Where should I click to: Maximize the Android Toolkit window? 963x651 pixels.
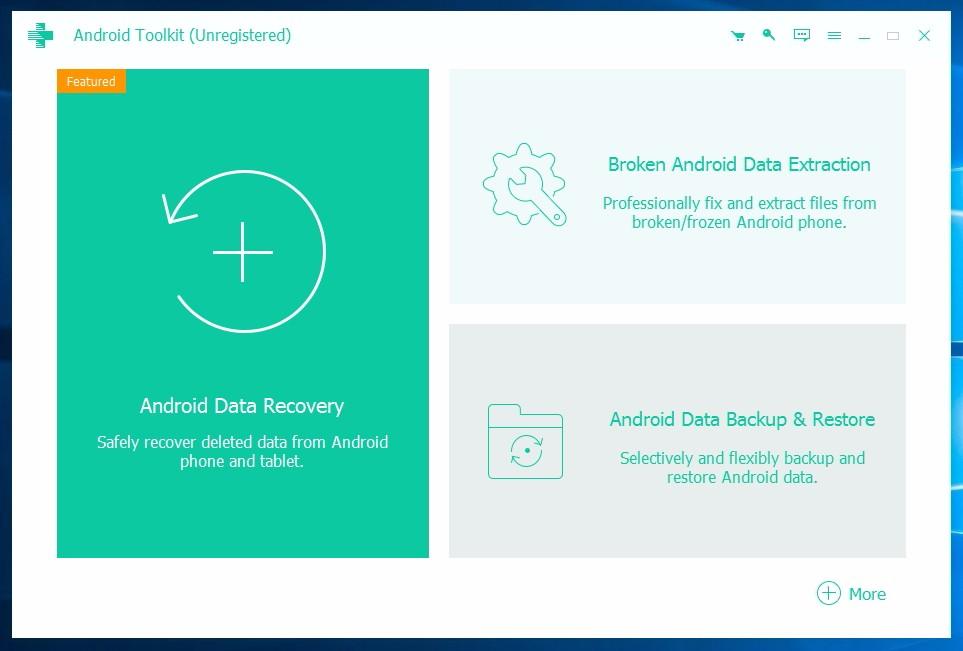point(893,36)
